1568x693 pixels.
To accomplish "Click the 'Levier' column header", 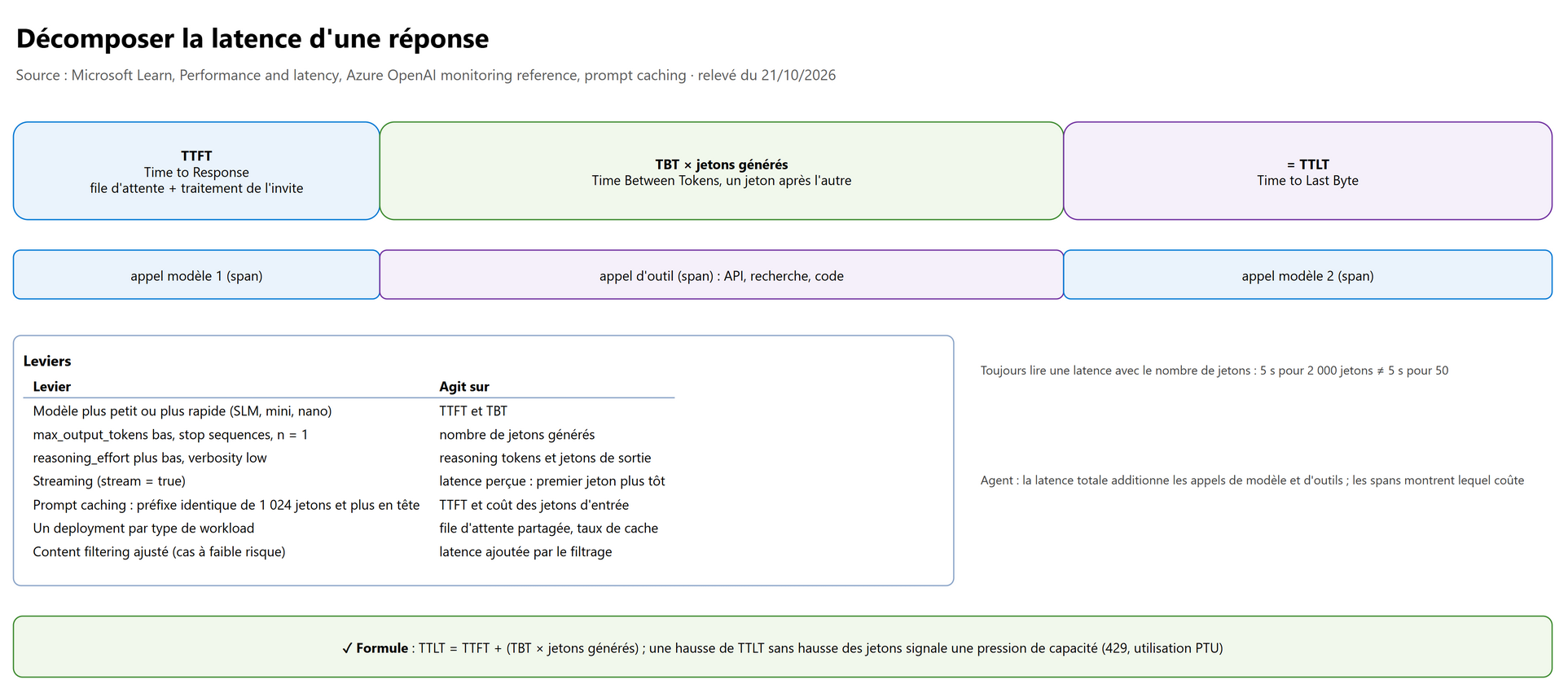I will (52, 387).
